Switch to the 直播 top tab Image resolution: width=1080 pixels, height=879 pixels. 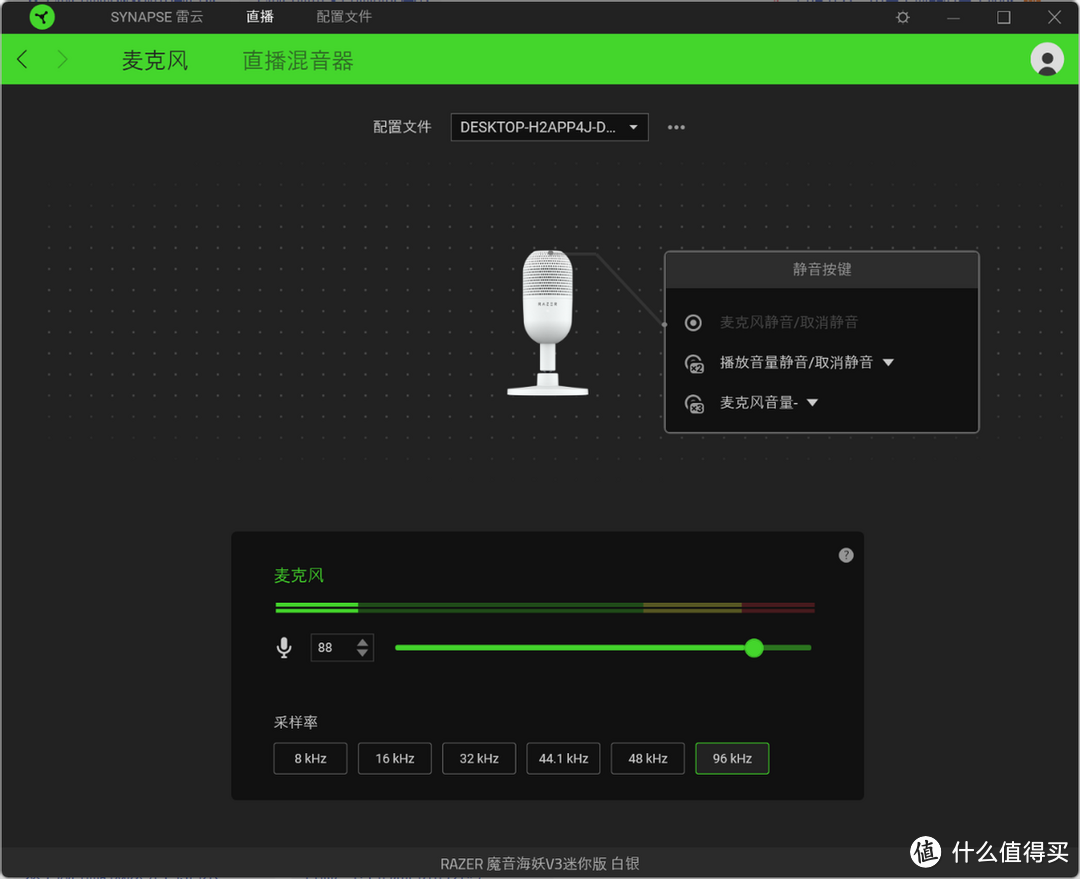coord(260,17)
